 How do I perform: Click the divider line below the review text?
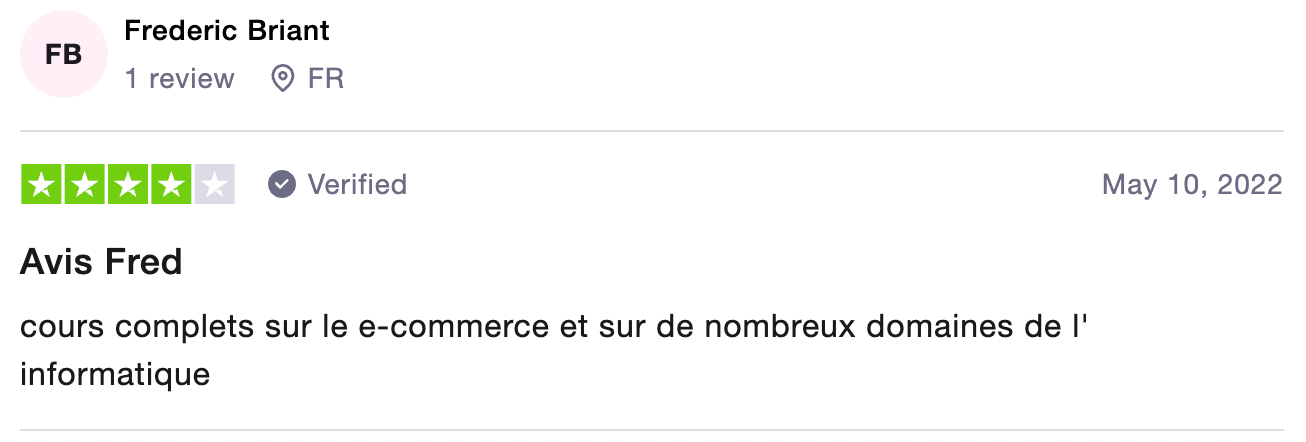pyautogui.click(x=652, y=431)
